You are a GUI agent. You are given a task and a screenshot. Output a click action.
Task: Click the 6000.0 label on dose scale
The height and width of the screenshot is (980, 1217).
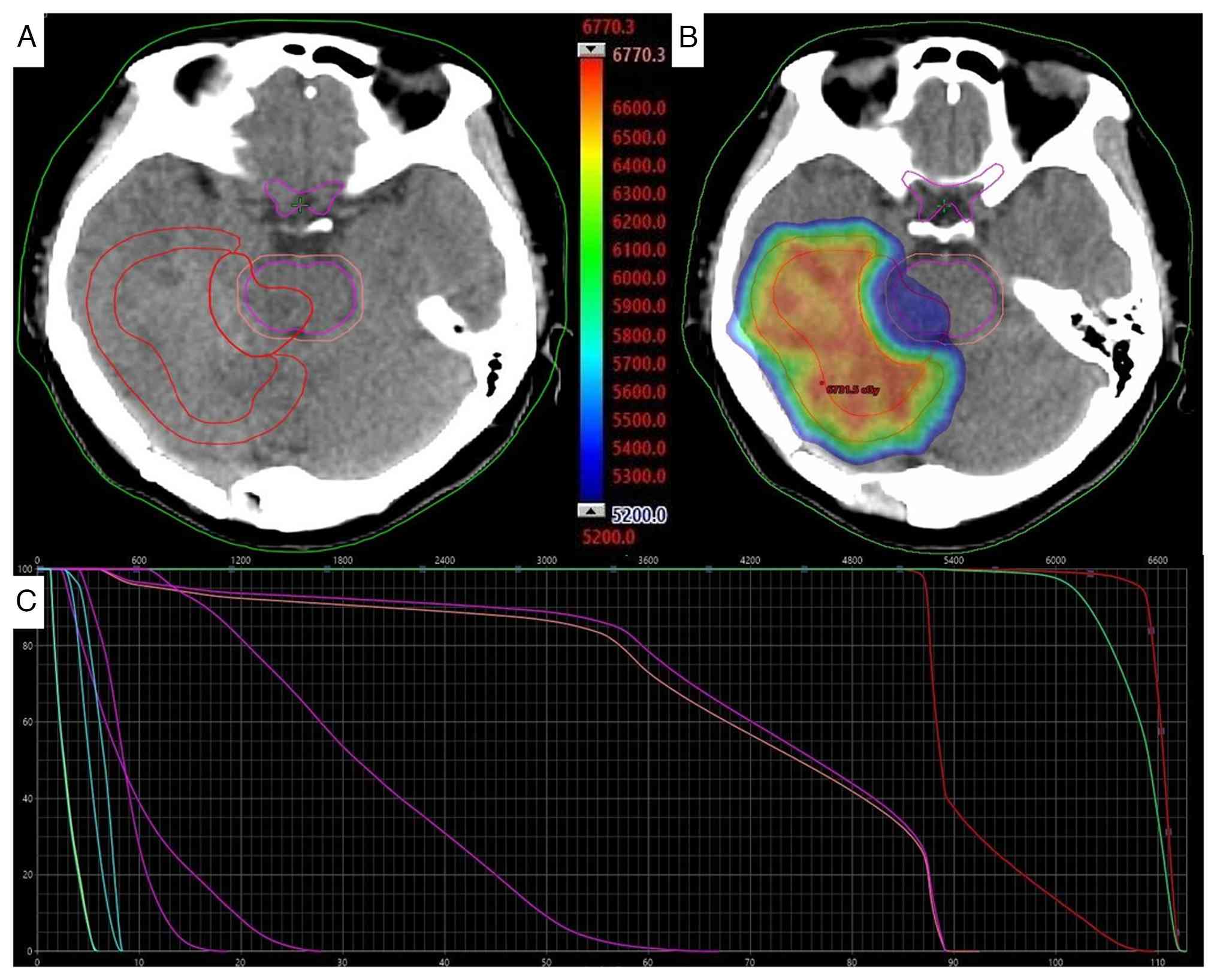tap(639, 279)
